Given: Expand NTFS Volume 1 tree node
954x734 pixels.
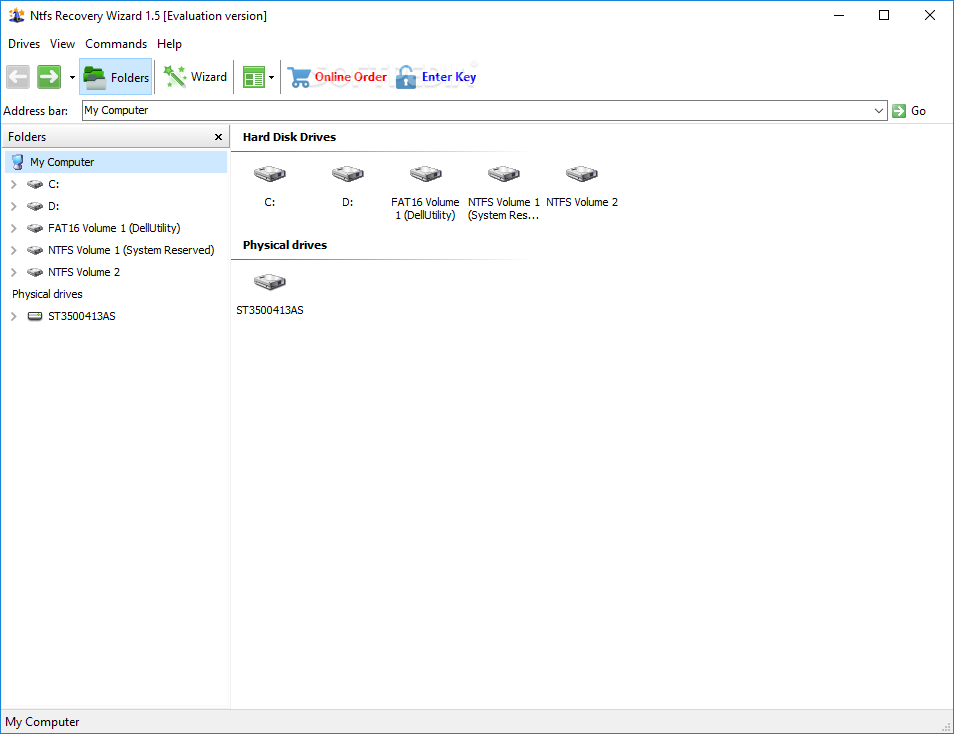Looking at the screenshot, I should click(13, 250).
